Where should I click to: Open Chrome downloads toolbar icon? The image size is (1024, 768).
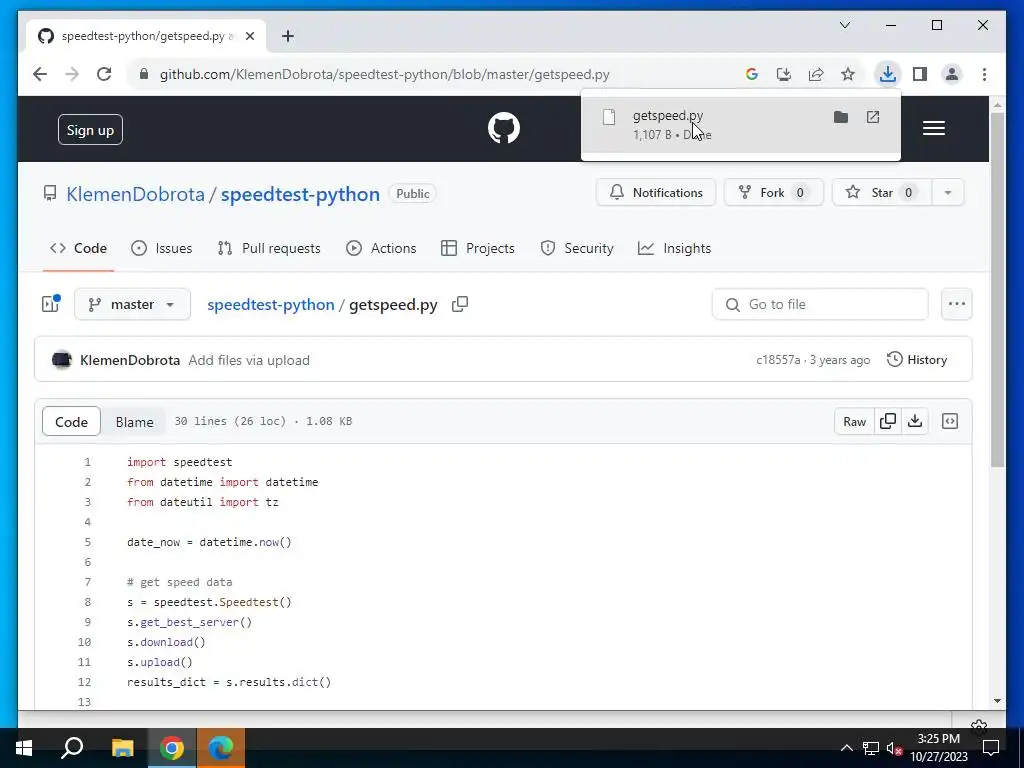click(x=888, y=74)
